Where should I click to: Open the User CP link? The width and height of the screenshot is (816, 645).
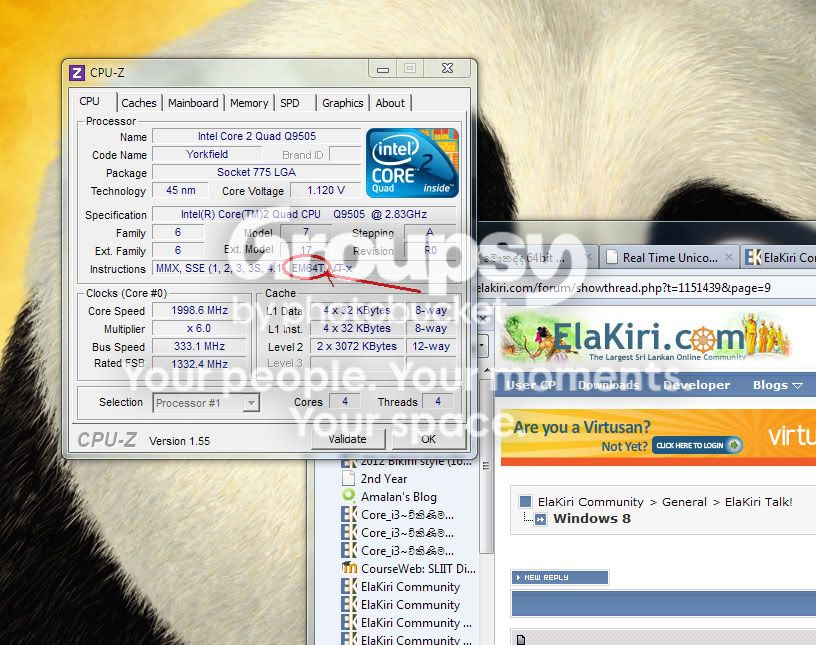(531, 385)
